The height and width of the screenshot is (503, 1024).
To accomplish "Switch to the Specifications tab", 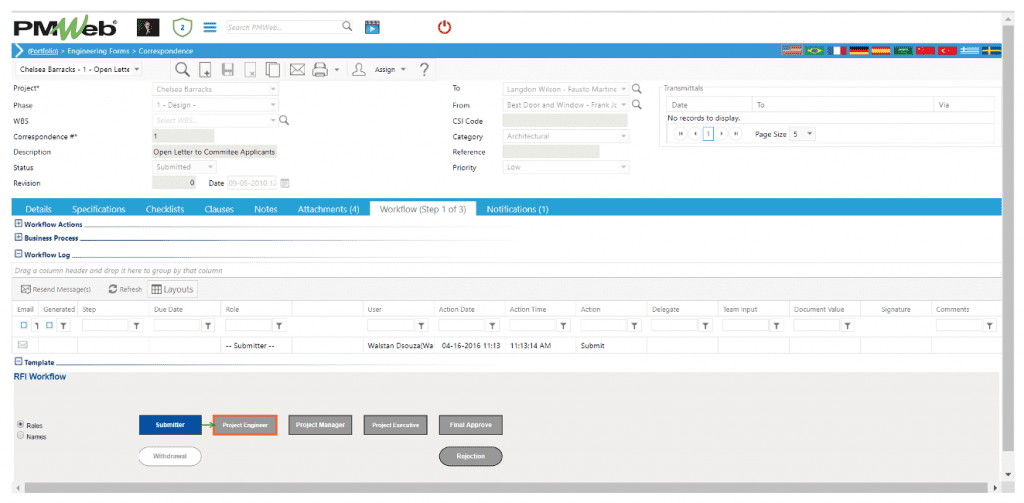I will coord(99,209).
